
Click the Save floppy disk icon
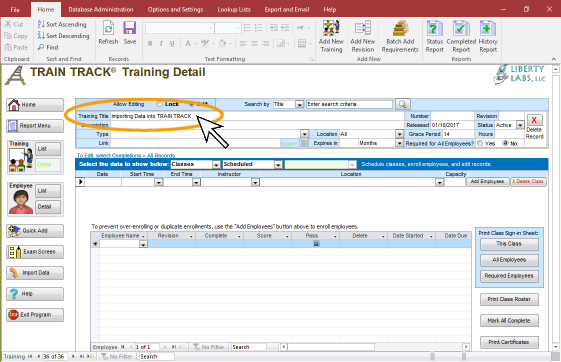pyautogui.click(x=130, y=28)
